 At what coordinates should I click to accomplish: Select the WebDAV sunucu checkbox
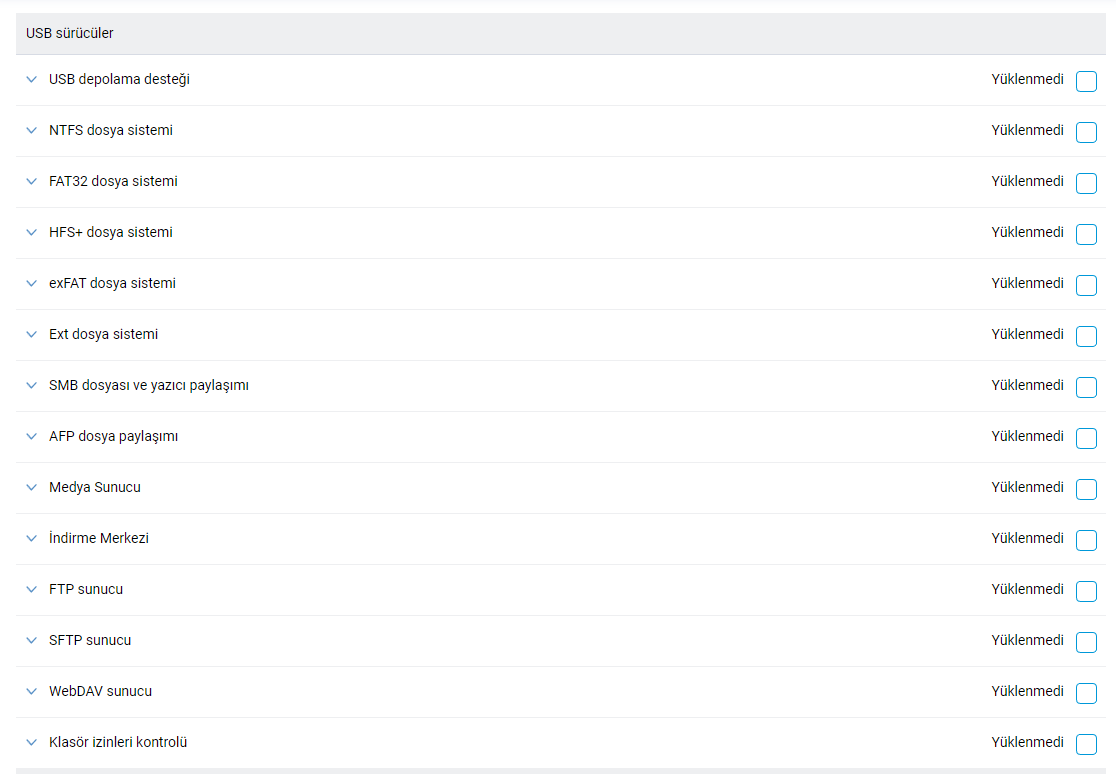[1086, 693]
